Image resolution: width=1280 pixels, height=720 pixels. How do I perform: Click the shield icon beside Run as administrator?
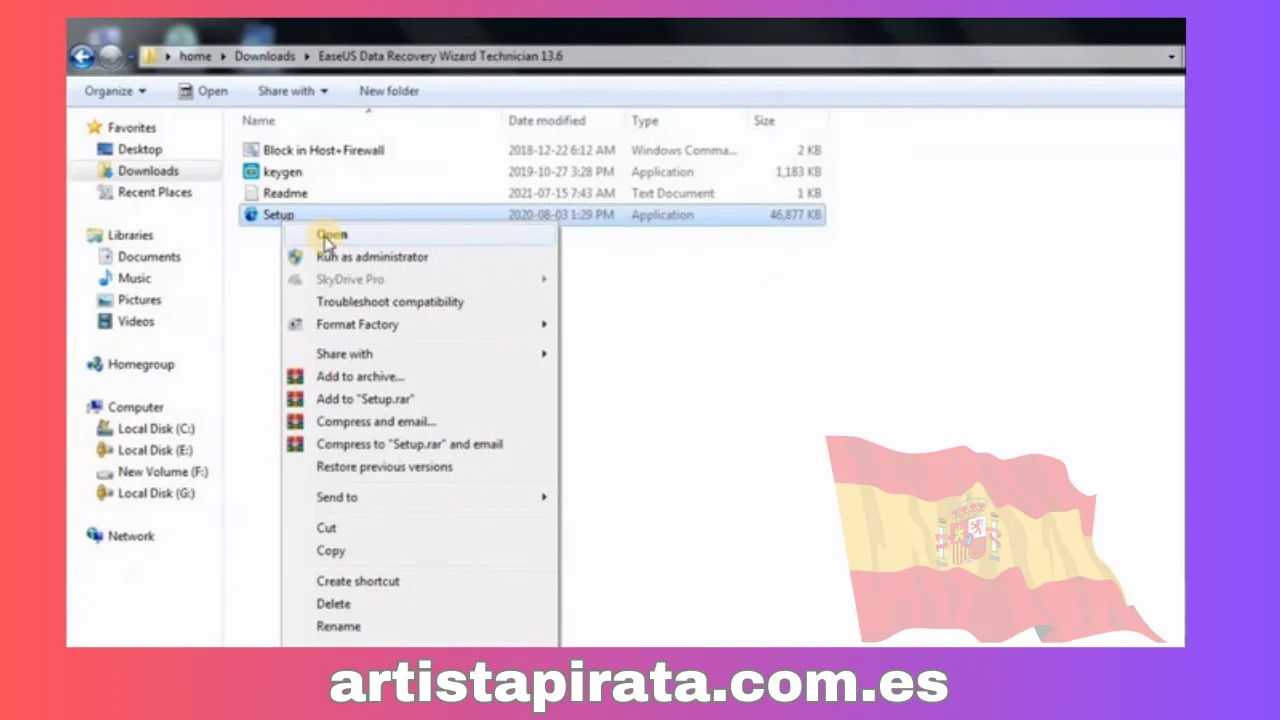pyautogui.click(x=295, y=257)
